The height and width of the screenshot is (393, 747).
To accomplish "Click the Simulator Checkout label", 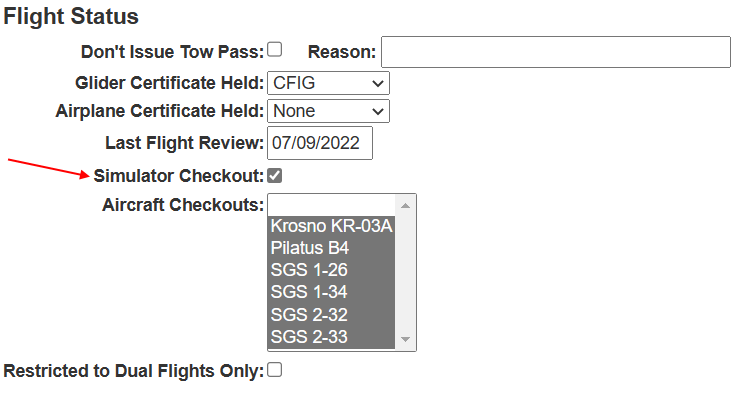I will (x=179, y=176).
